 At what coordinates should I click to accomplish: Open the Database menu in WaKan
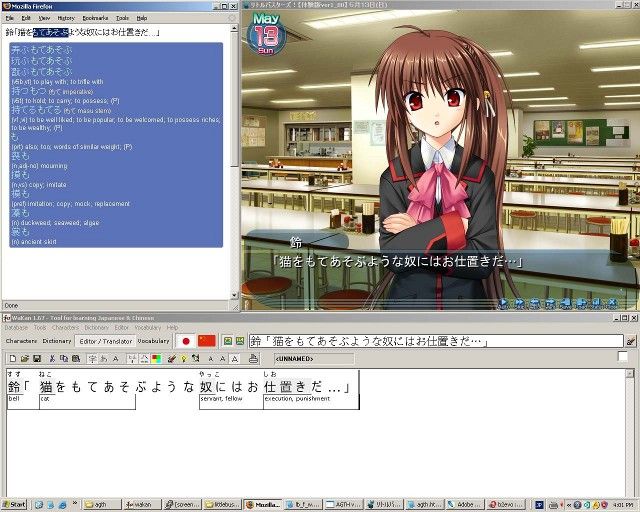pyautogui.click(x=16, y=327)
